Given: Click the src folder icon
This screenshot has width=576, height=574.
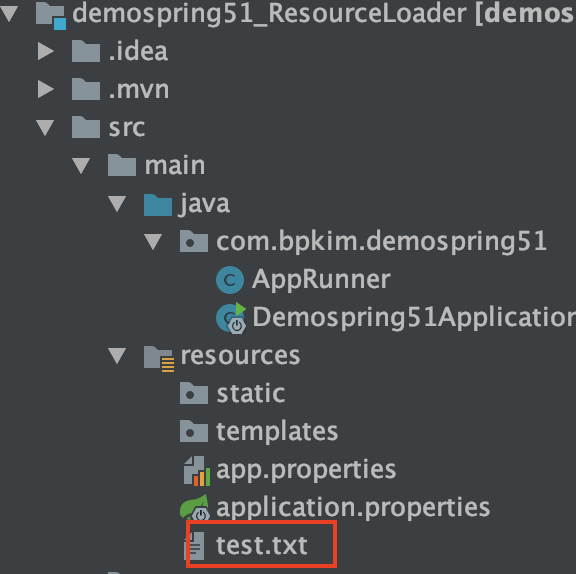Looking at the screenshot, I should pyautogui.click(x=86, y=127).
